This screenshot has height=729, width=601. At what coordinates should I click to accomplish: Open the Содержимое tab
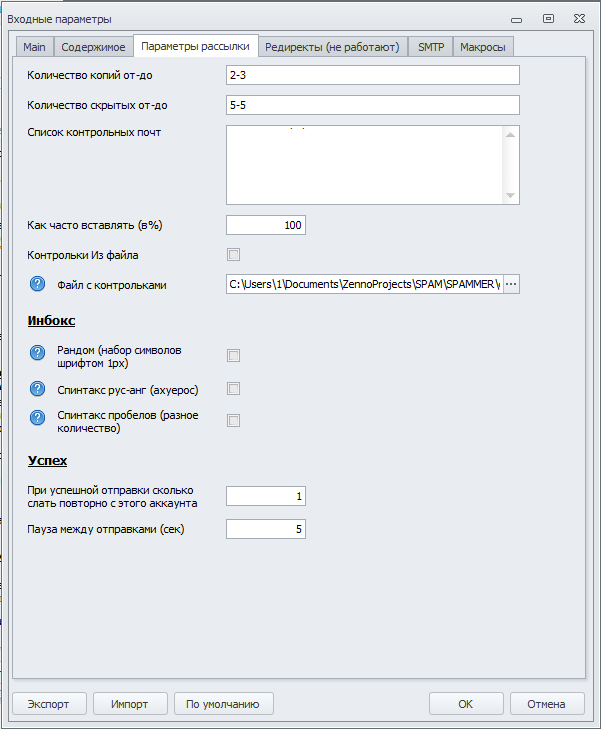[93, 46]
